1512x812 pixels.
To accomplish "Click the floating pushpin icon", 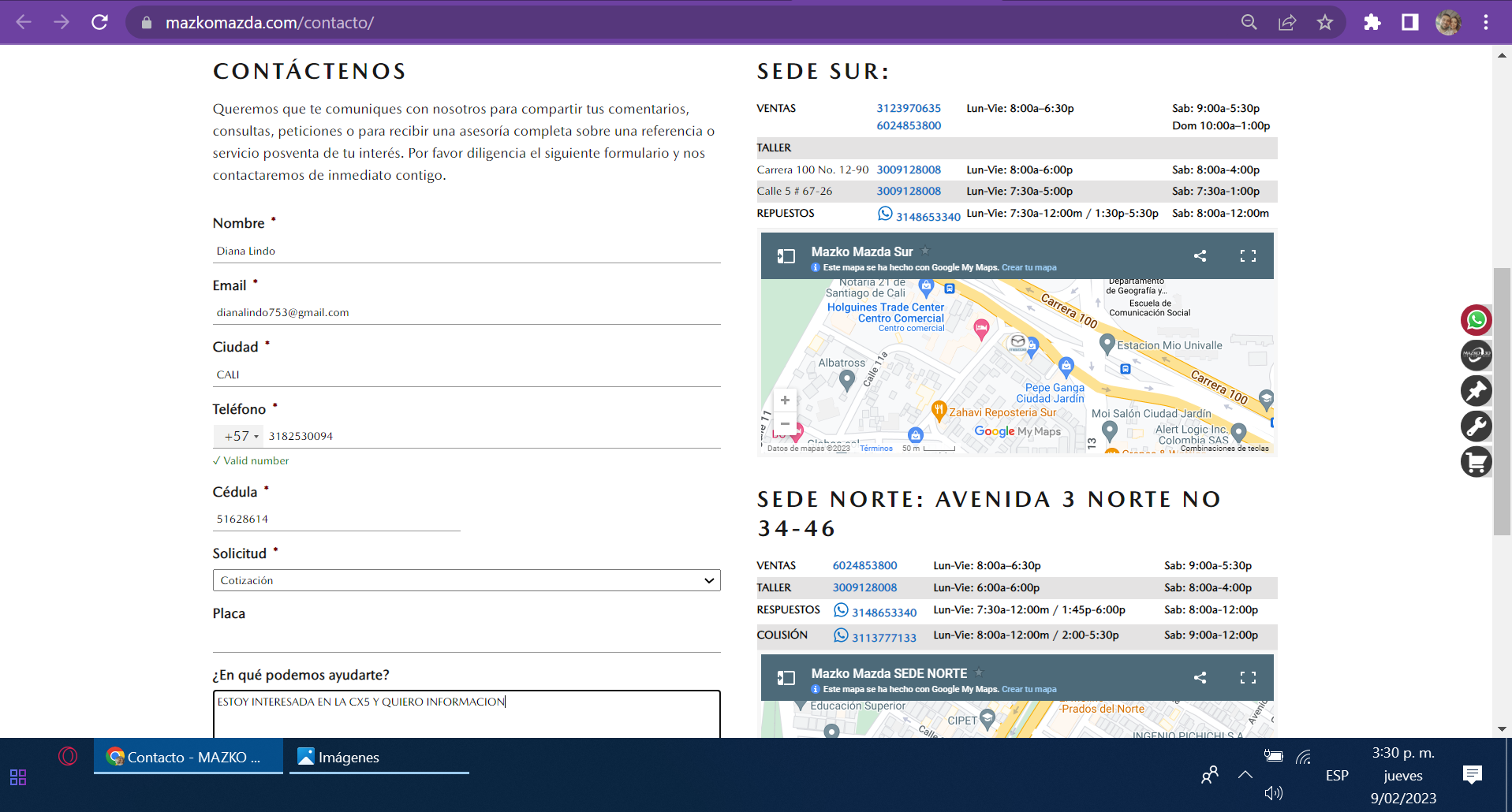I will pyautogui.click(x=1477, y=391).
